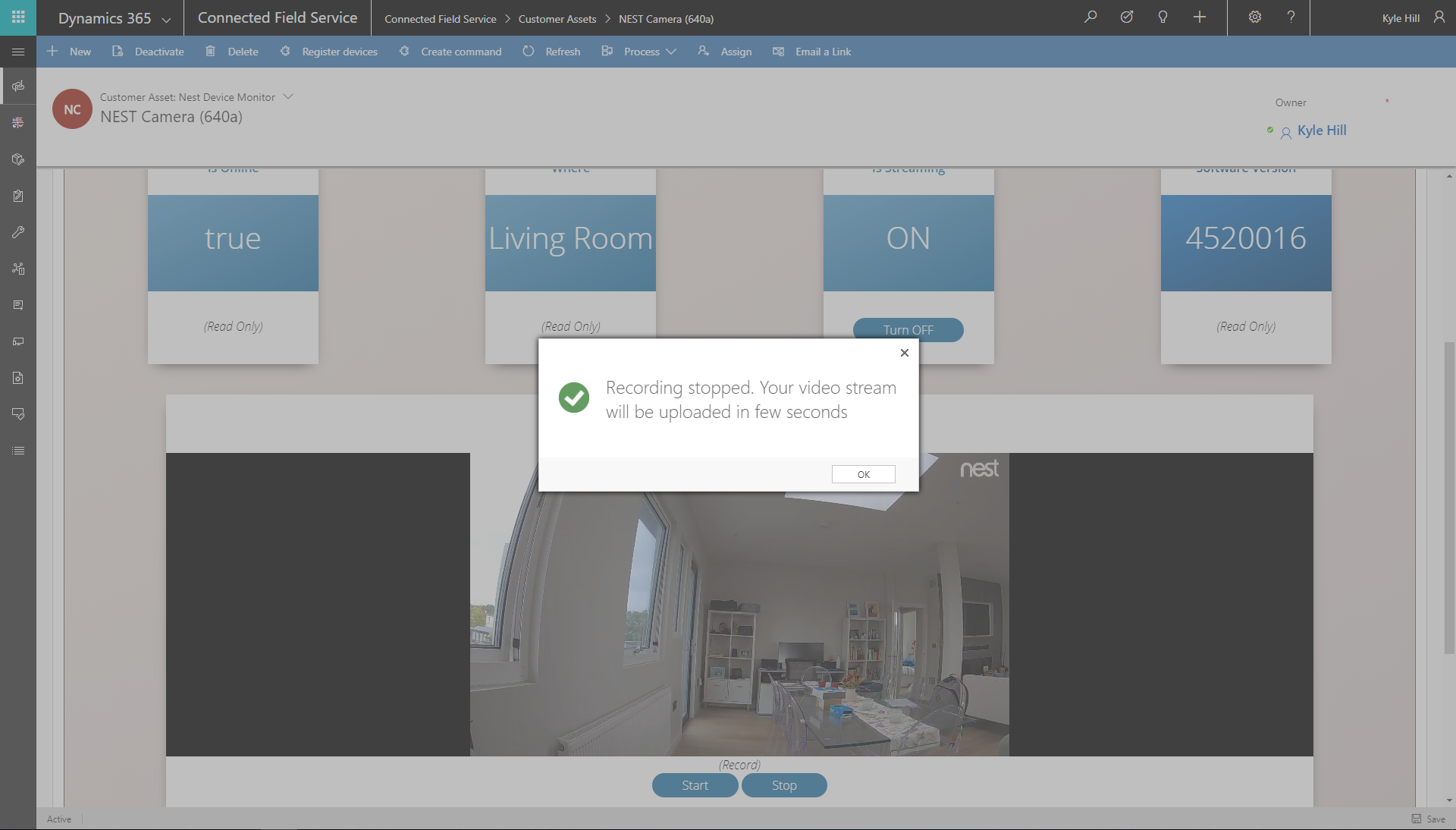The height and width of the screenshot is (830, 1456).
Task: Click the sidebar wrench icon
Action: point(18,232)
